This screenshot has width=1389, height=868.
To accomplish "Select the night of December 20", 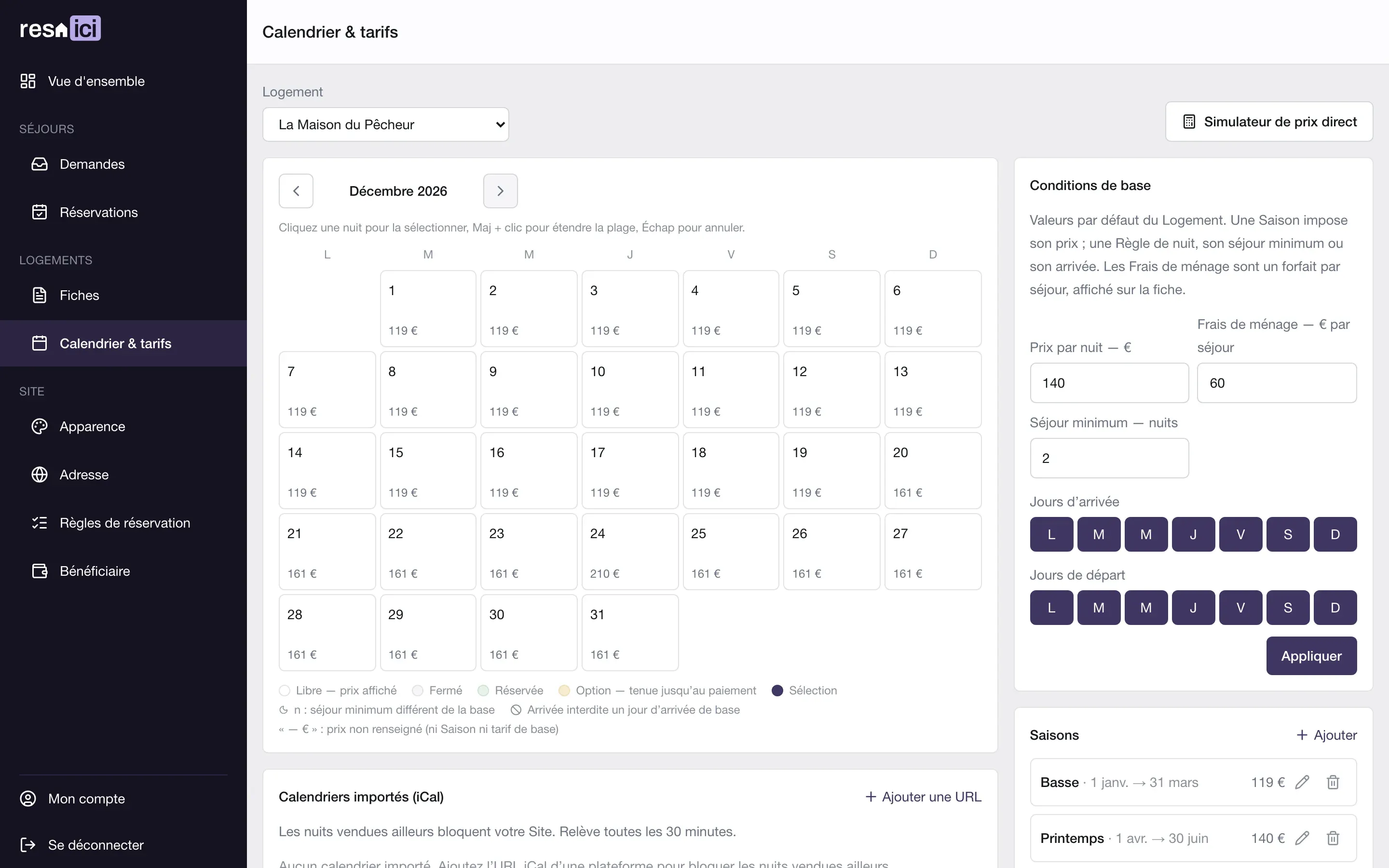I will pos(933,471).
